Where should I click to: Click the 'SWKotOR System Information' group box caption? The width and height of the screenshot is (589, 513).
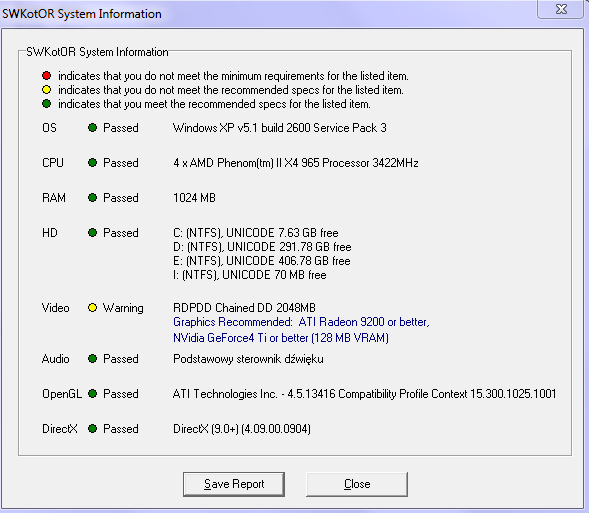tap(97, 52)
